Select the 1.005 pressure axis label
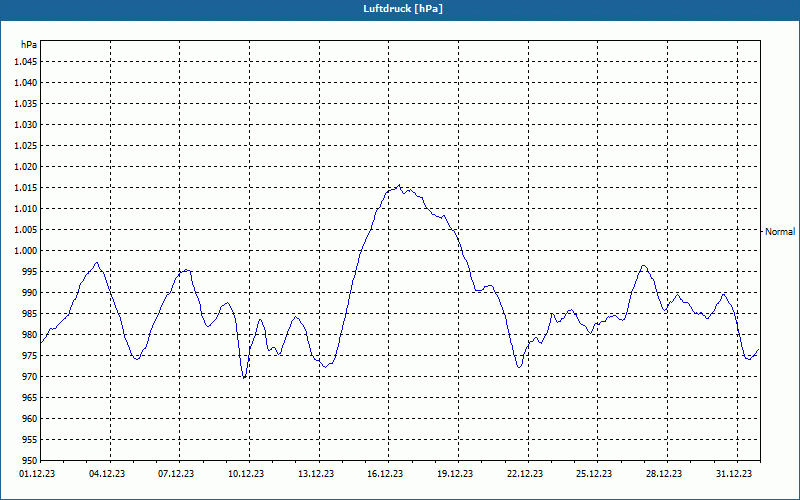Viewport: 800px width, 500px height. 26,230
